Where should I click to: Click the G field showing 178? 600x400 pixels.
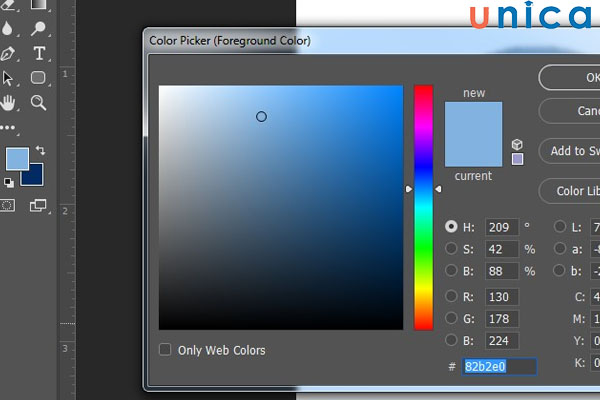[x=502, y=318]
